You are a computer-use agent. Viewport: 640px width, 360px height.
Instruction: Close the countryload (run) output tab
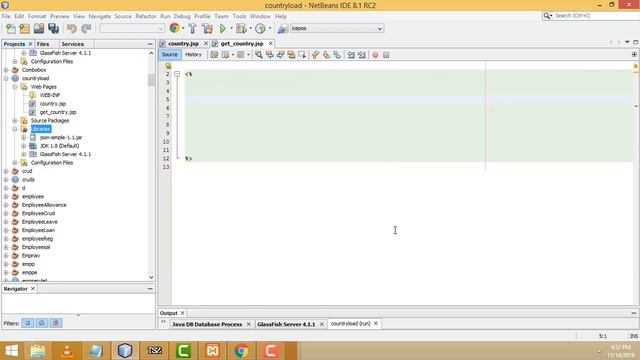pos(376,323)
